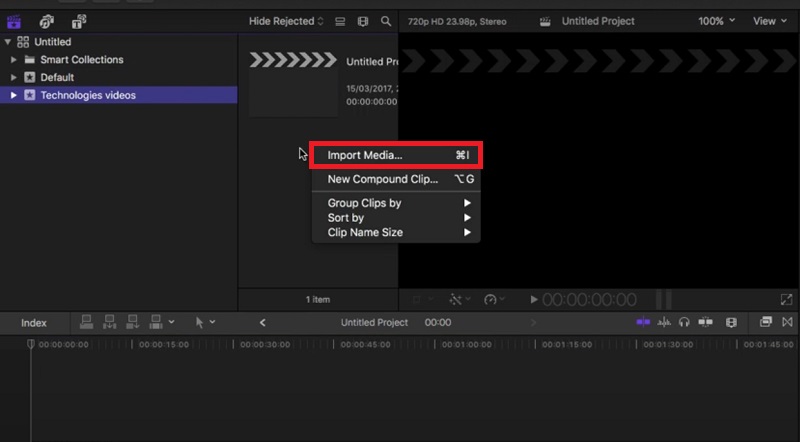
Task: Toggle browser between list and filmstrip view
Action: pyautogui.click(x=340, y=21)
